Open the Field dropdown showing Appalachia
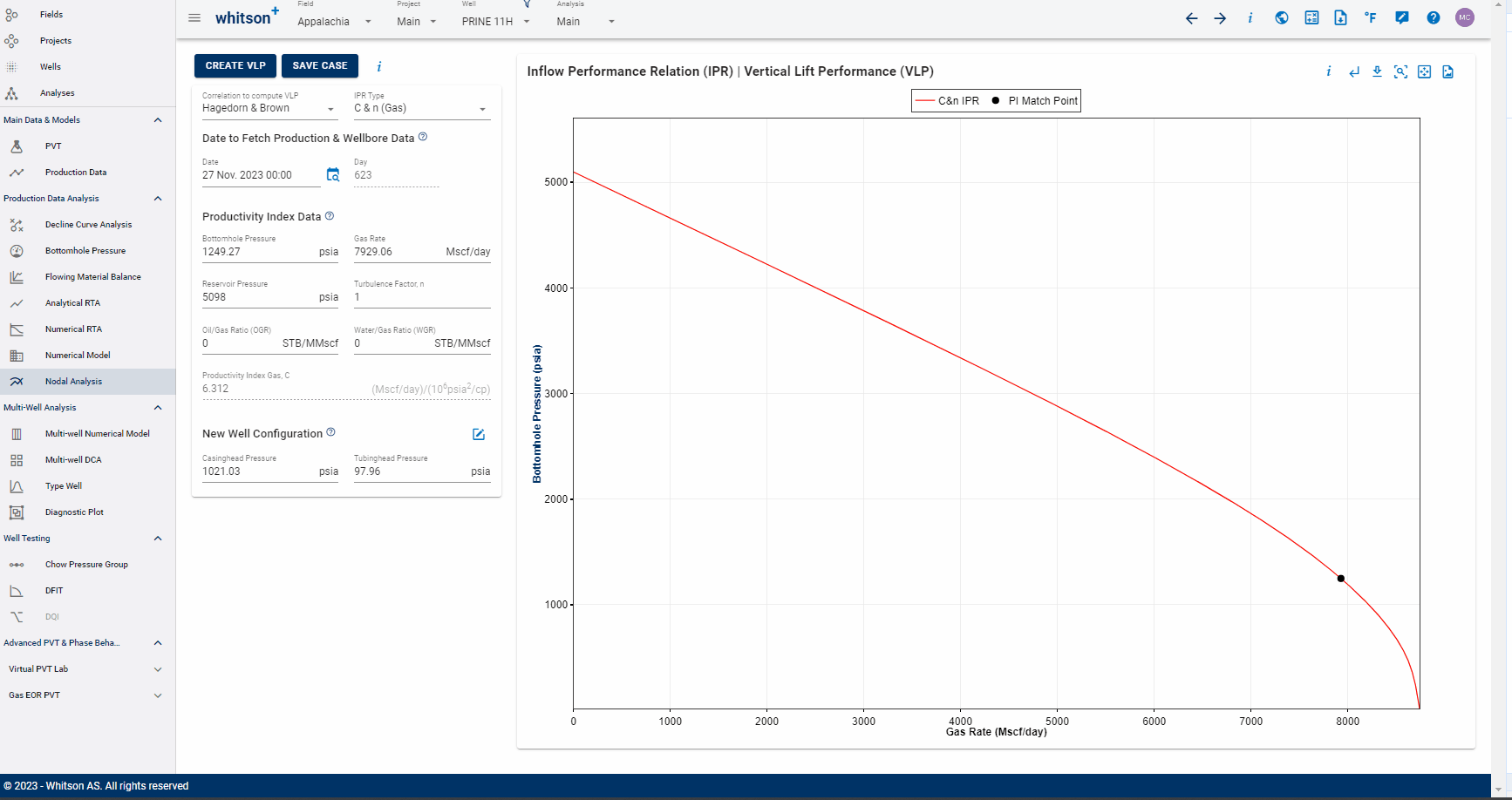1512x800 pixels. (334, 22)
